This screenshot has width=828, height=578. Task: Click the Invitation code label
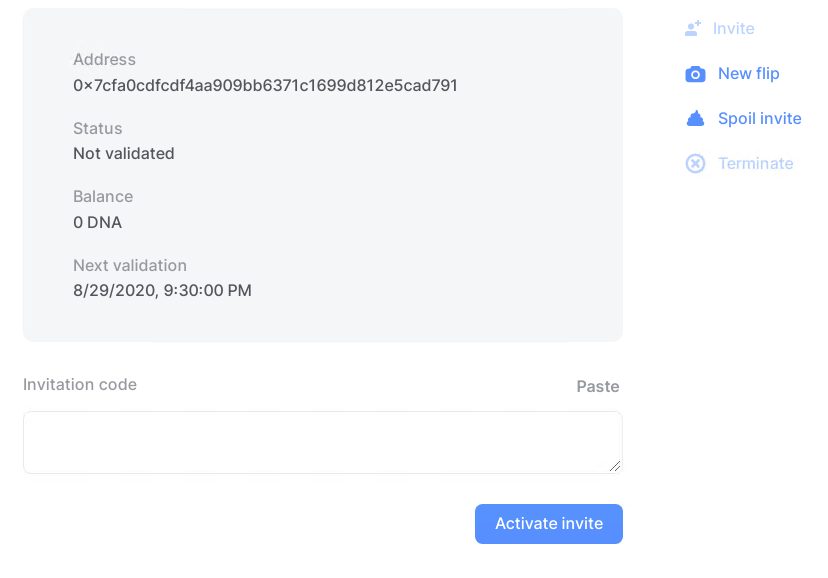point(80,385)
